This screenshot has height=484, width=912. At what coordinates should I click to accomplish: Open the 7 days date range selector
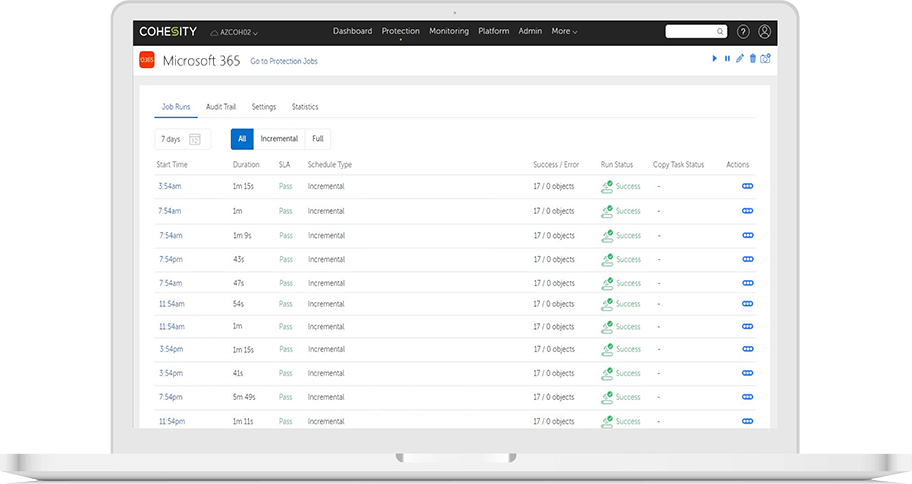183,139
